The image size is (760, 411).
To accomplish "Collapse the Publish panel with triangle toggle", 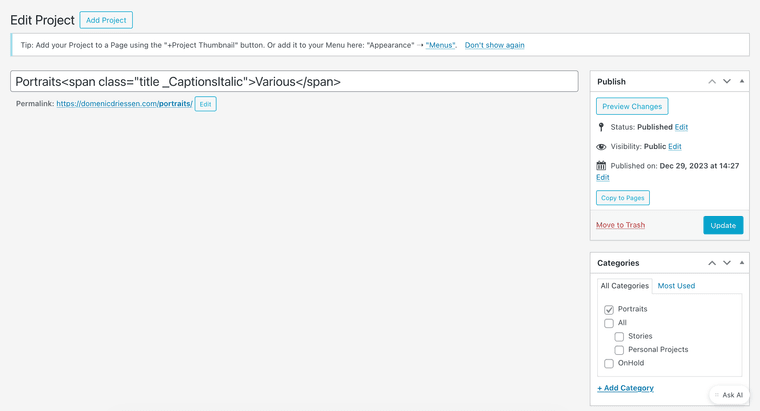I will 742,81.
